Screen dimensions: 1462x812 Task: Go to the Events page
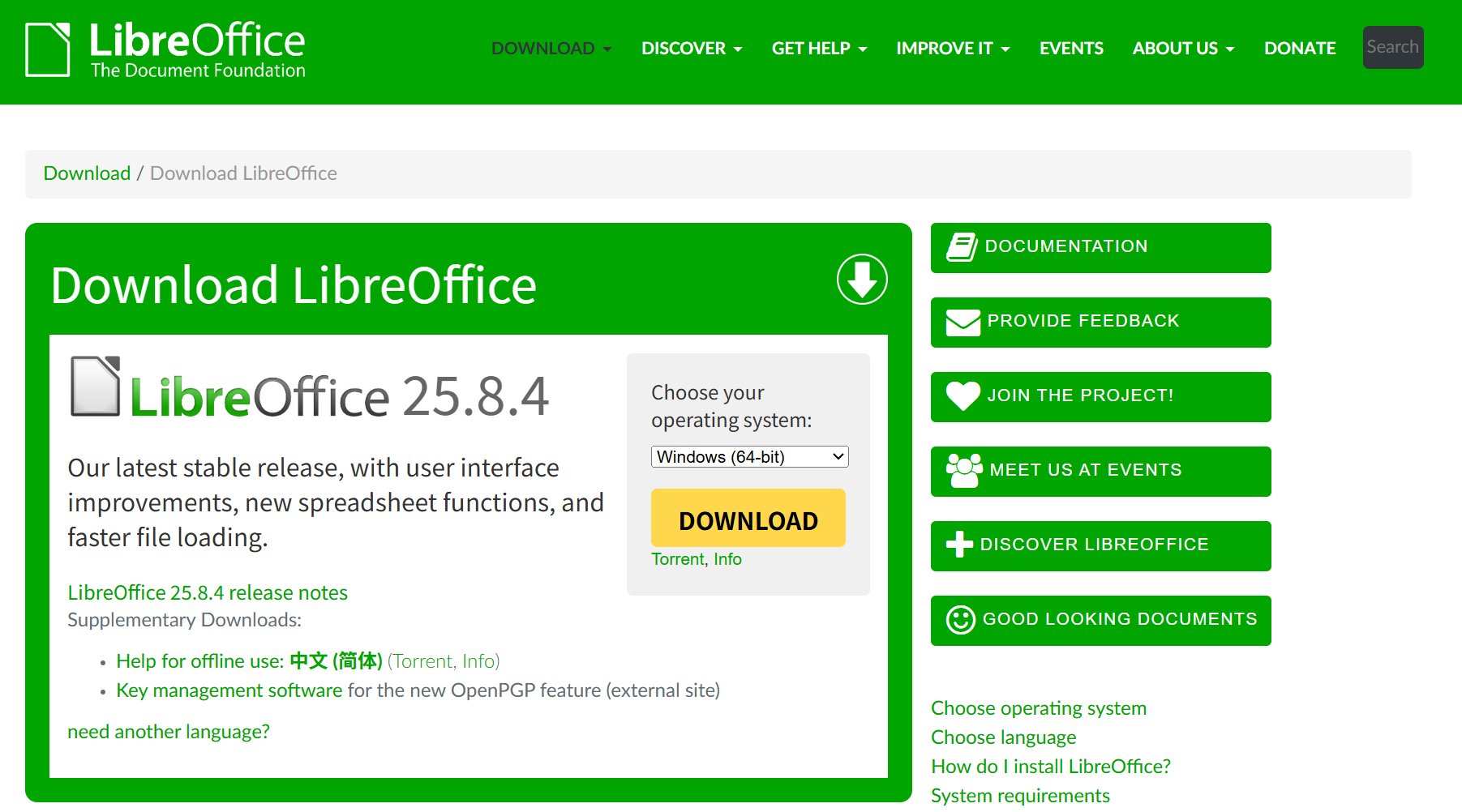[1071, 49]
